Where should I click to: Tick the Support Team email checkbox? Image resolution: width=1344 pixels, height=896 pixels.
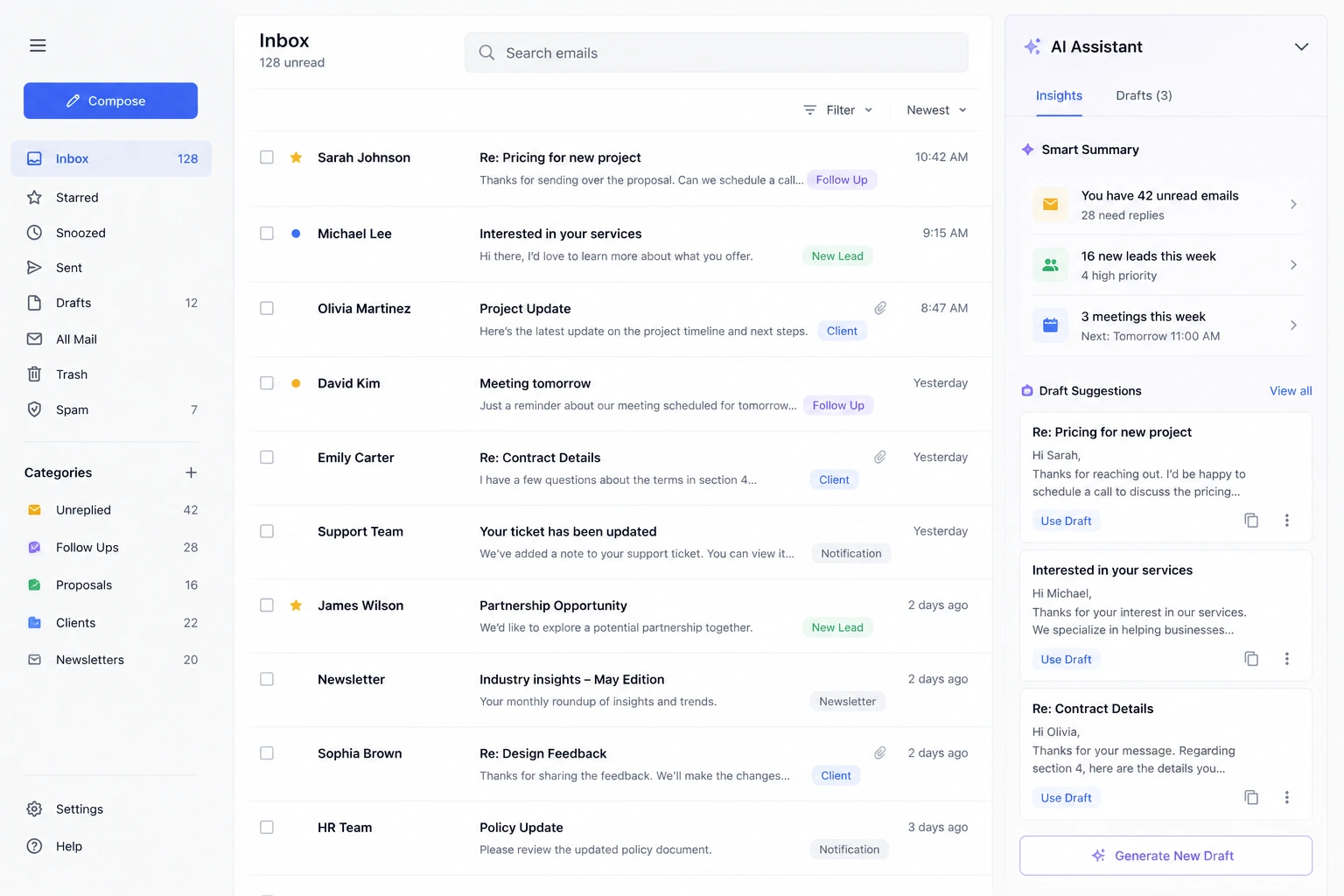click(x=267, y=531)
